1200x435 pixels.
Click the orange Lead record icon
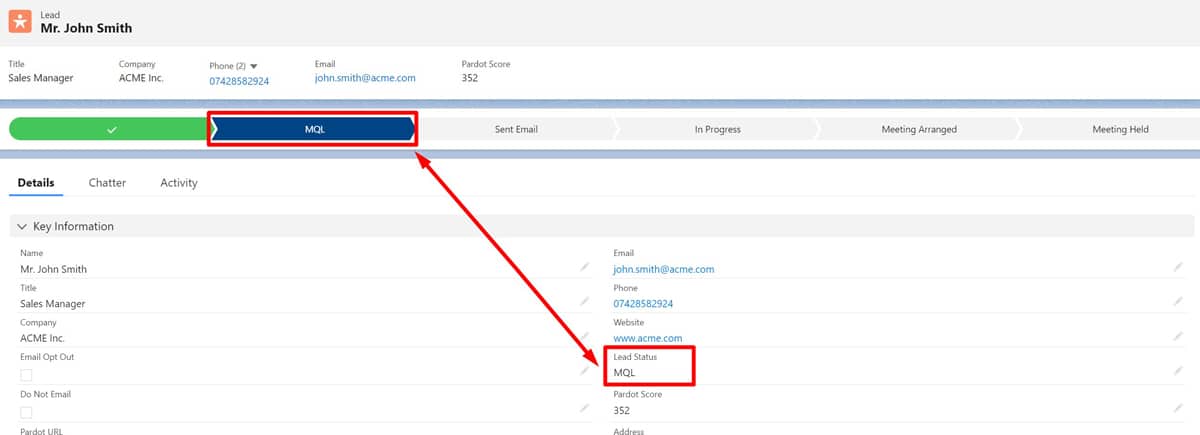tap(20, 21)
